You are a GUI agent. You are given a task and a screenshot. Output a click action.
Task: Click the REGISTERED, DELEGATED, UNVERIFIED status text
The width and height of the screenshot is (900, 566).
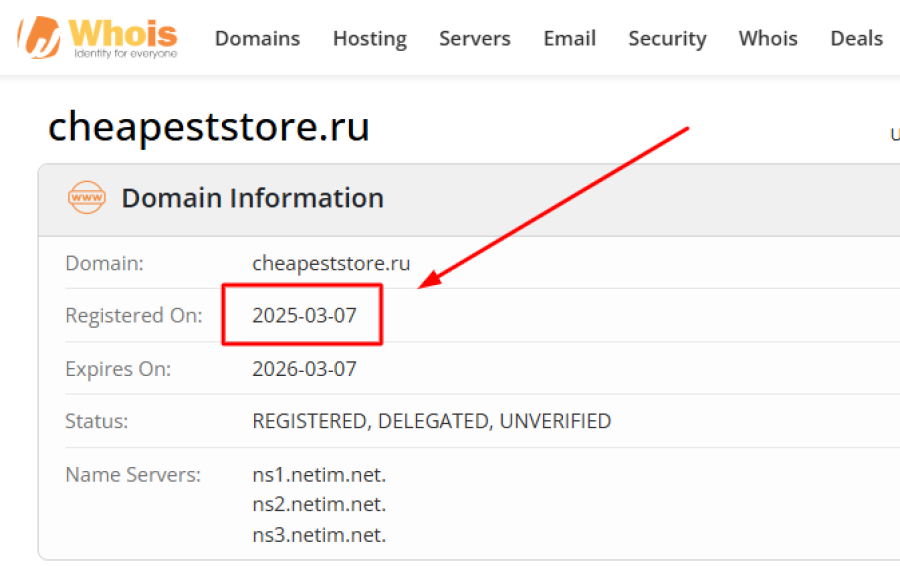tap(431, 421)
